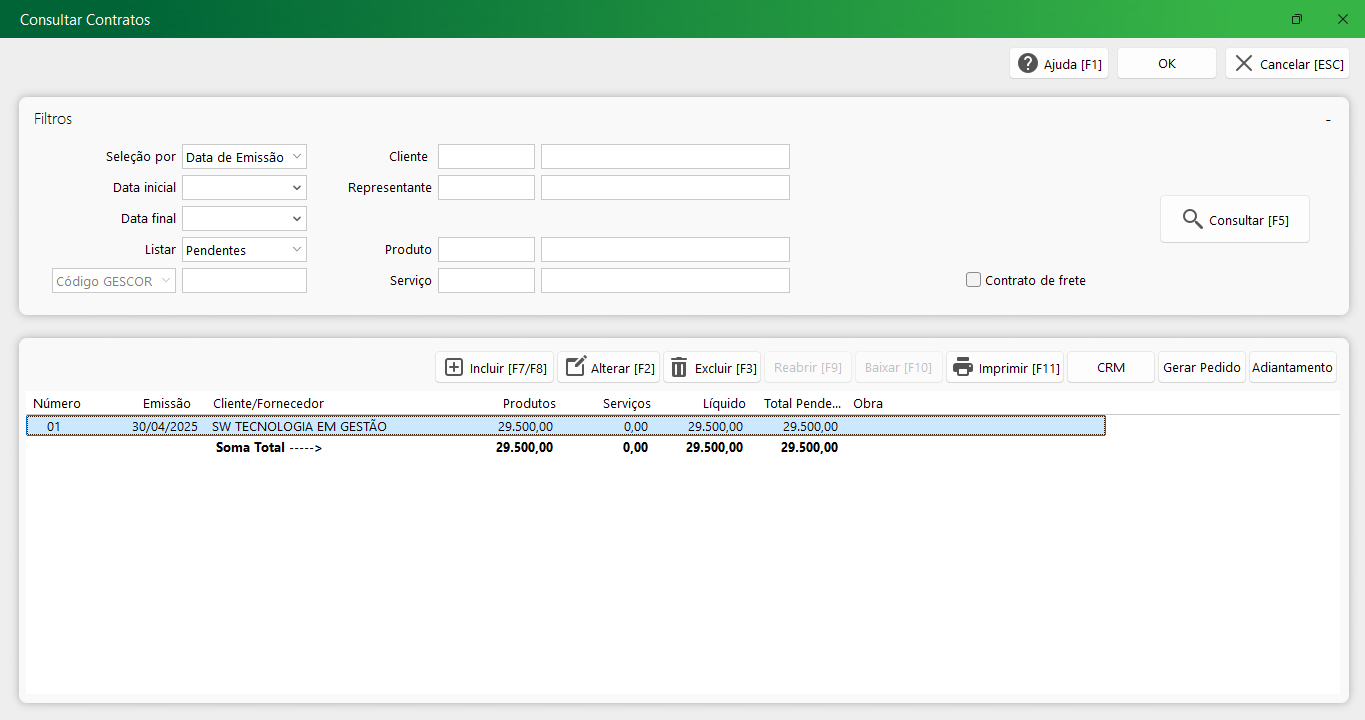Click the Ajuda help question mark icon

(x=1028, y=64)
